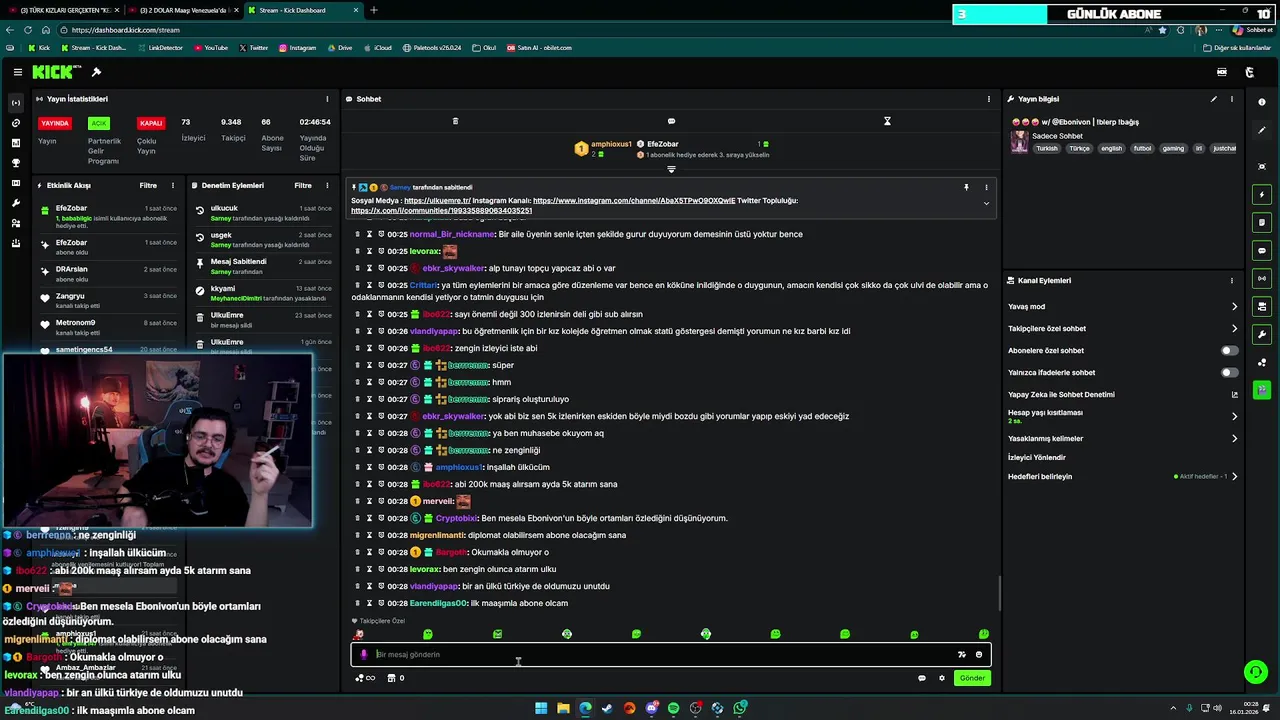The image size is (1280, 720).
Task: Open the trophy icon in left sidebar
Action: coord(16,163)
